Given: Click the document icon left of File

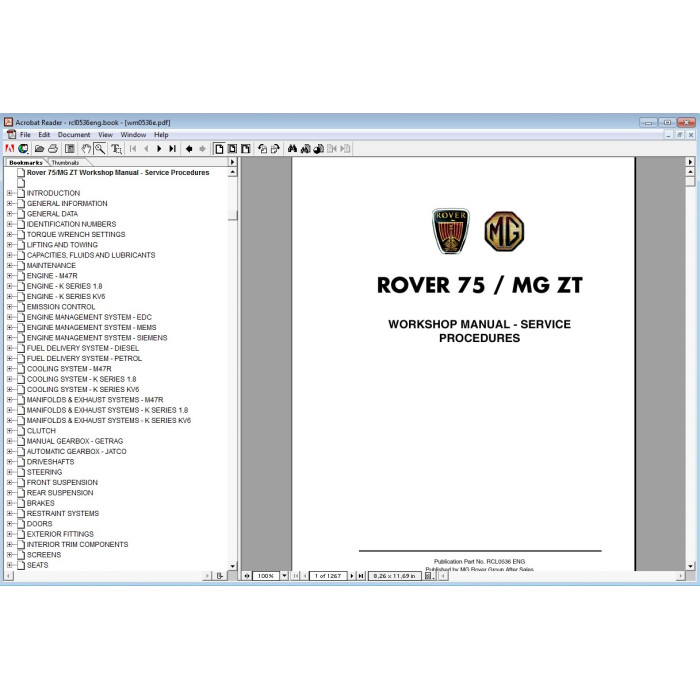Looking at the screenshot, I should 11,134.
